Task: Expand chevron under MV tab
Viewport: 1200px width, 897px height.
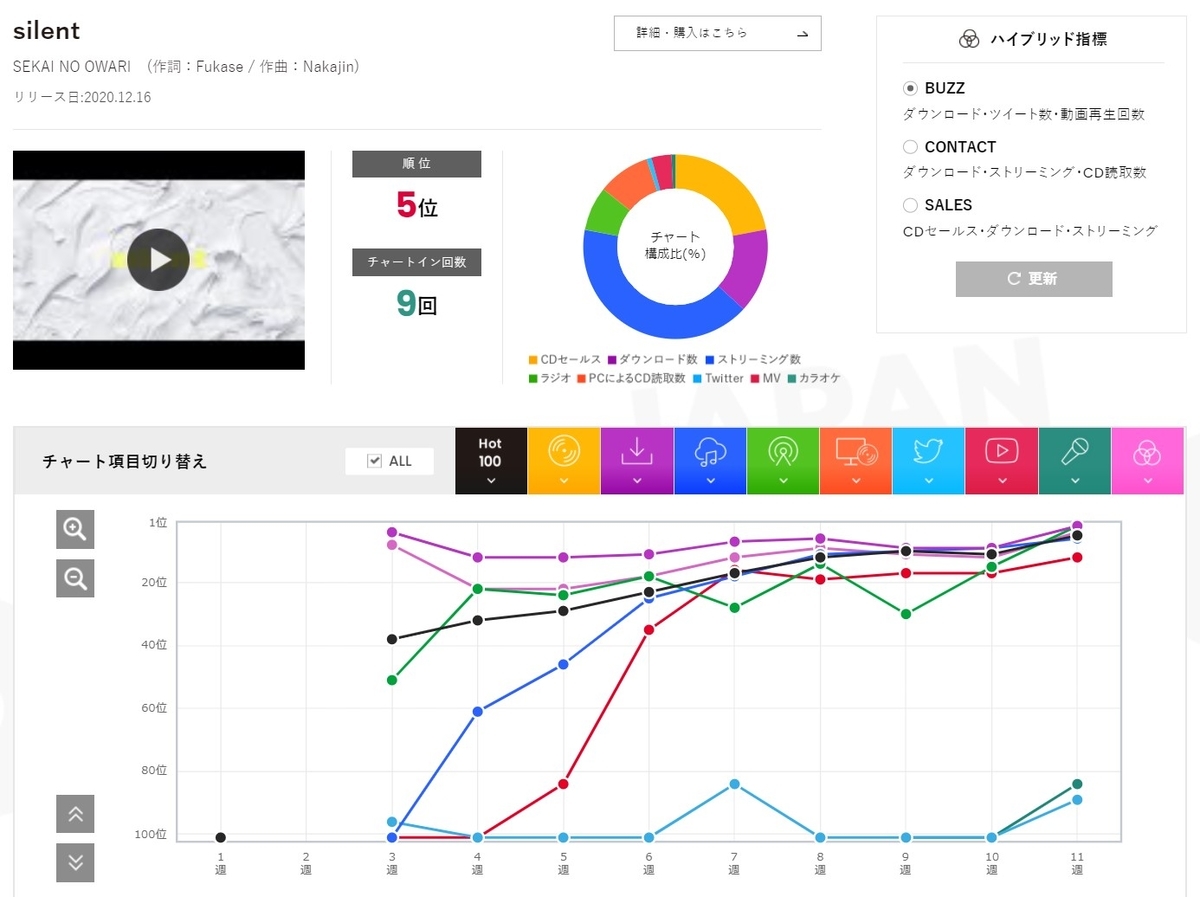Action: (1002, 481)
